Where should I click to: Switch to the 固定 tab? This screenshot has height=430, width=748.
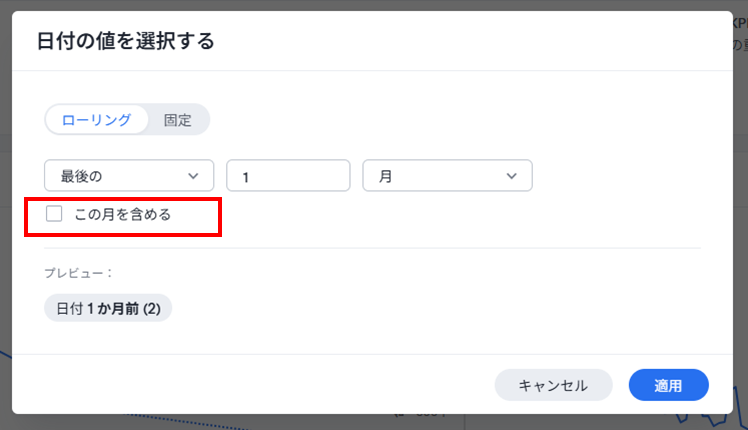tap(178, 120)
